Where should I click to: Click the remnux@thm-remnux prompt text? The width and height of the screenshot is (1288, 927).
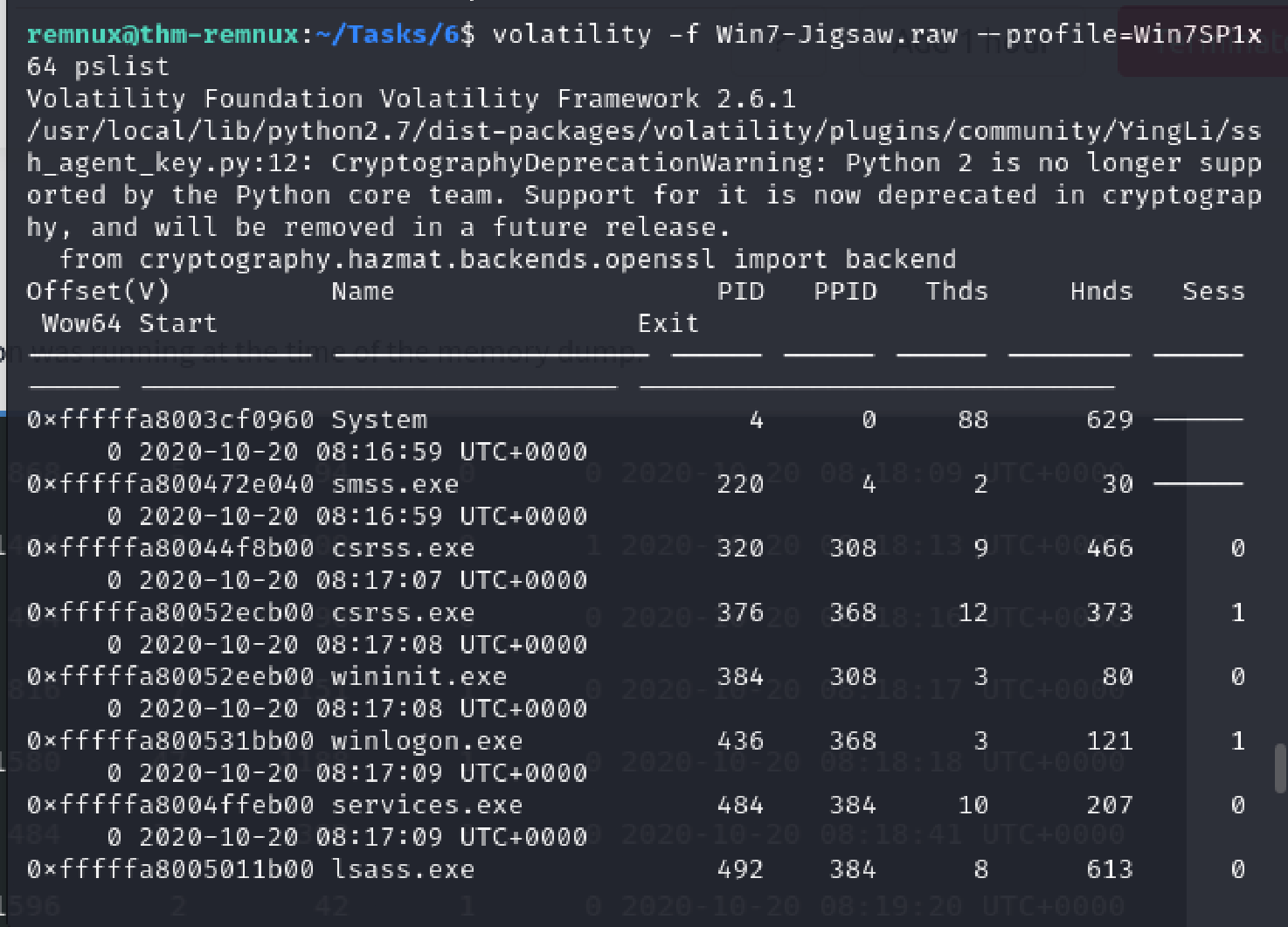coord(163,35)
